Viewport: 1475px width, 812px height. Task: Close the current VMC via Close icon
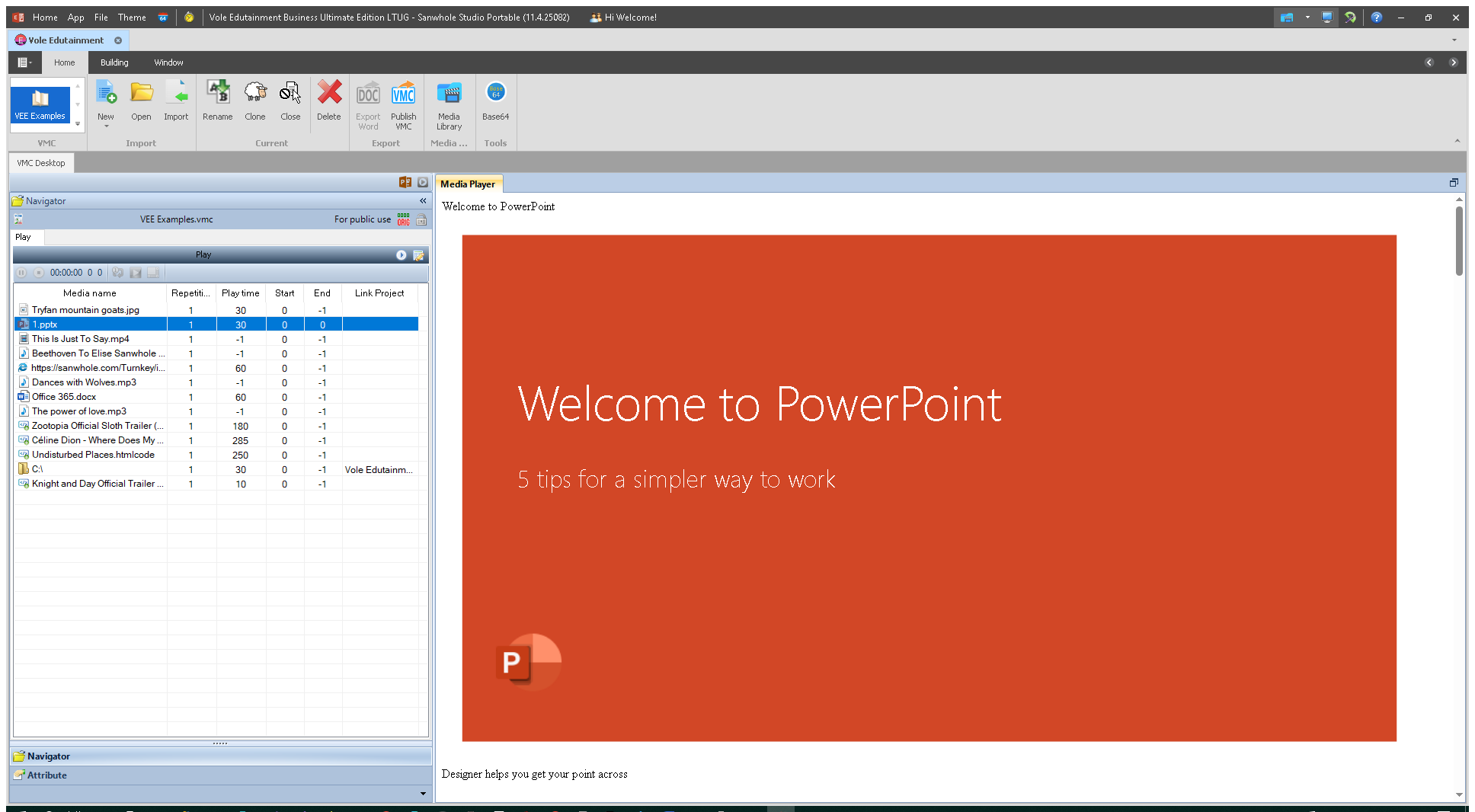click(x=290, y=93)
